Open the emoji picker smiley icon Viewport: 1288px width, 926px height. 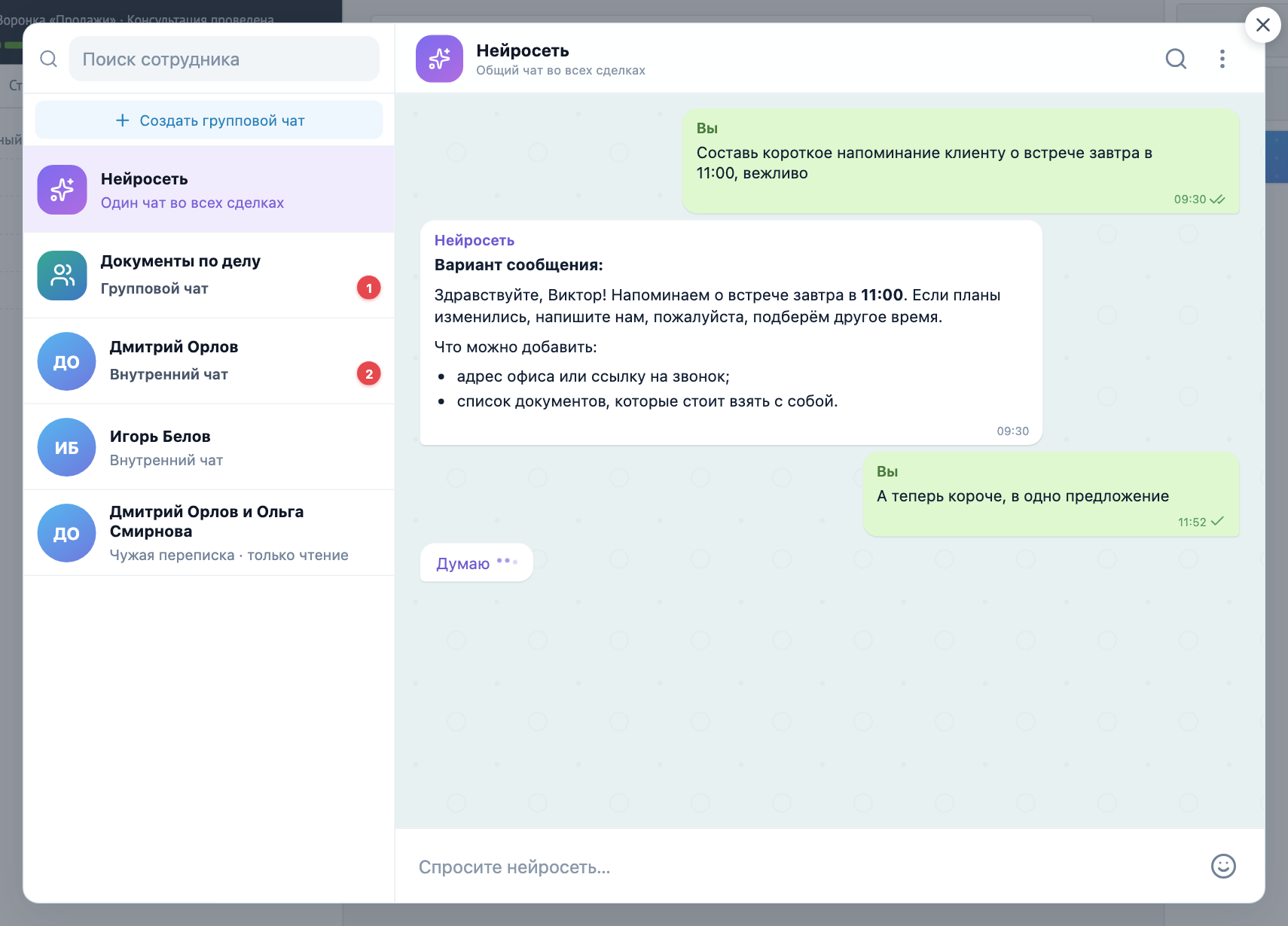point(1223,866)
